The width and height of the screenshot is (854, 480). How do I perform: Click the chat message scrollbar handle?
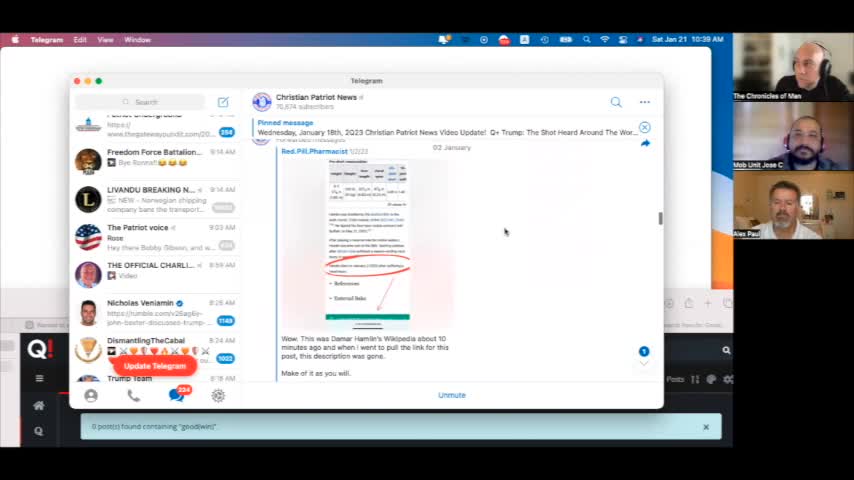[660, 218]
